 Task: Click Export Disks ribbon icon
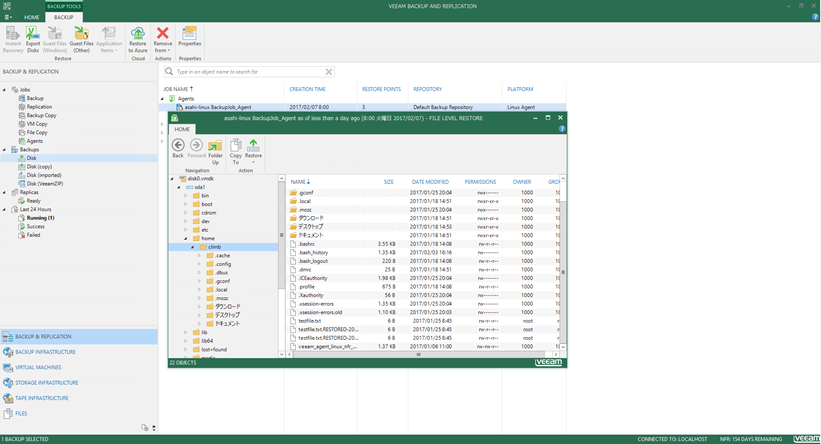(32, 39)
